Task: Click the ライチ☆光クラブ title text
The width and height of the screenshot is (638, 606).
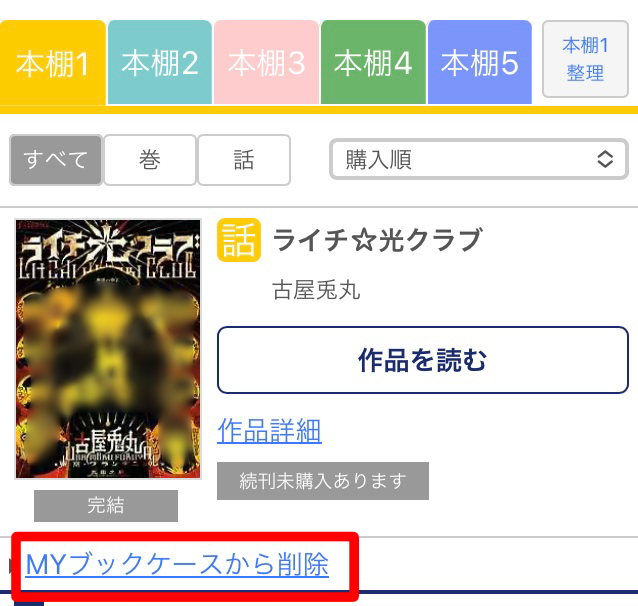Action: click(377, 240)
